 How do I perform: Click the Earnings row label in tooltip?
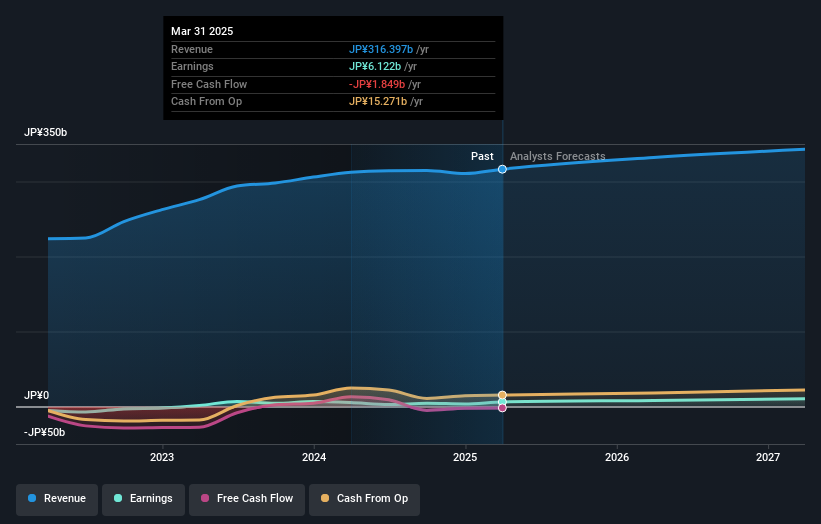[192, 66]
